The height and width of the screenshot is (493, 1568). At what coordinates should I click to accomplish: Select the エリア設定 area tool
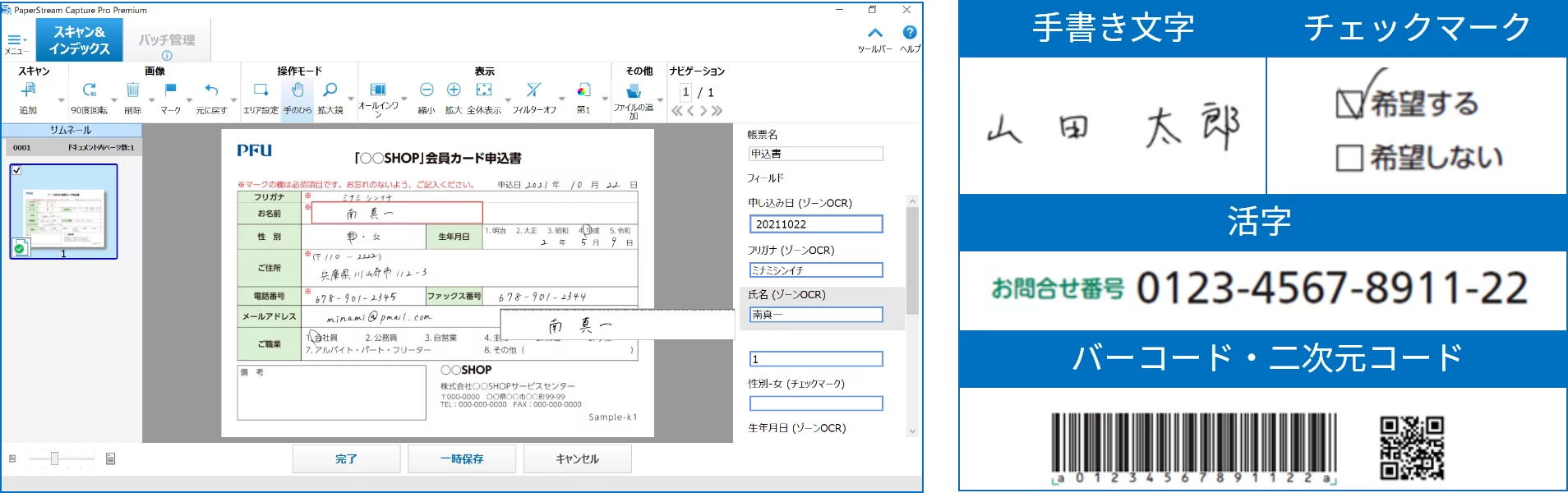point(261,90)
